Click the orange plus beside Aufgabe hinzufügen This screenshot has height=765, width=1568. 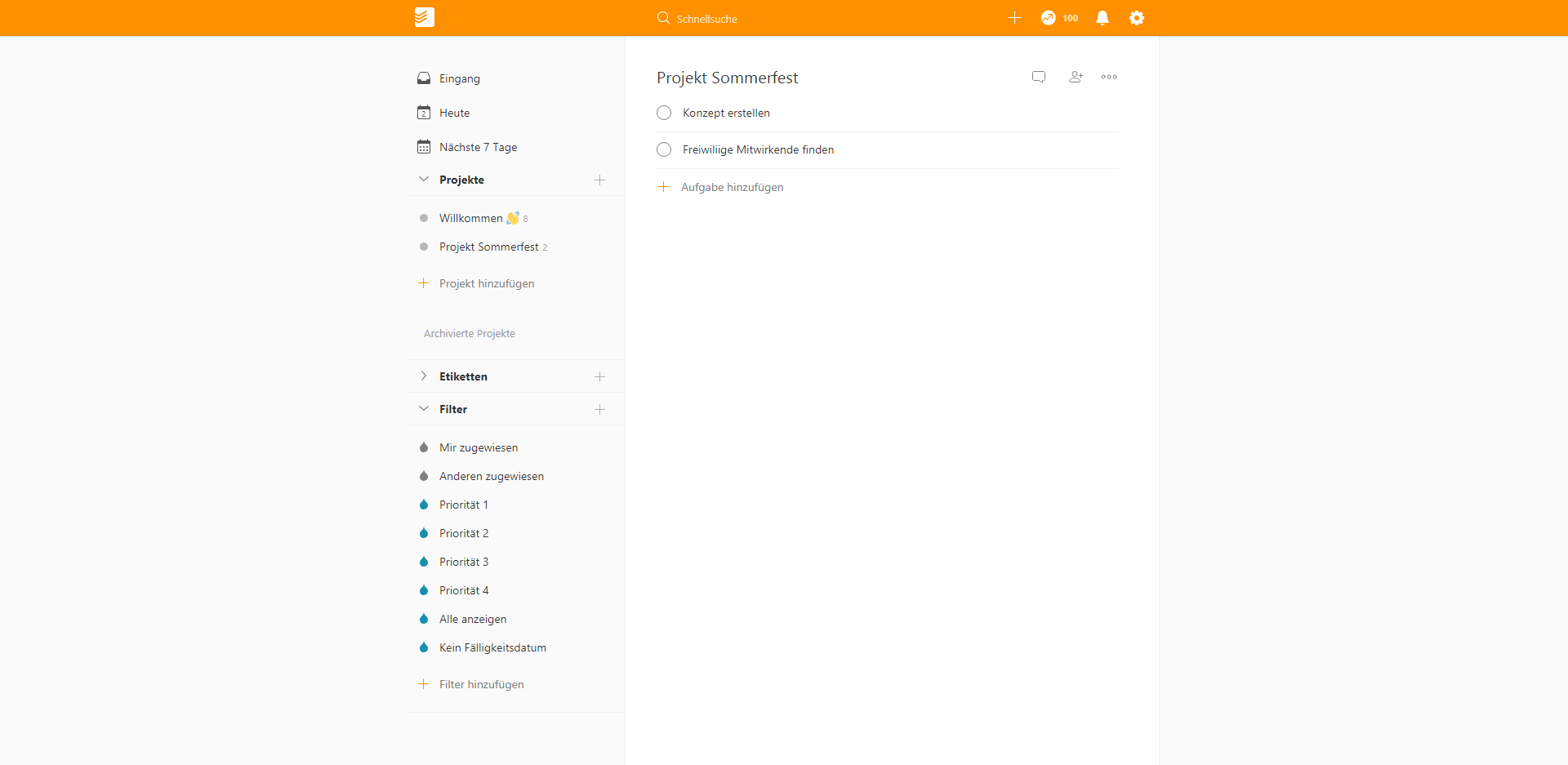663,187
